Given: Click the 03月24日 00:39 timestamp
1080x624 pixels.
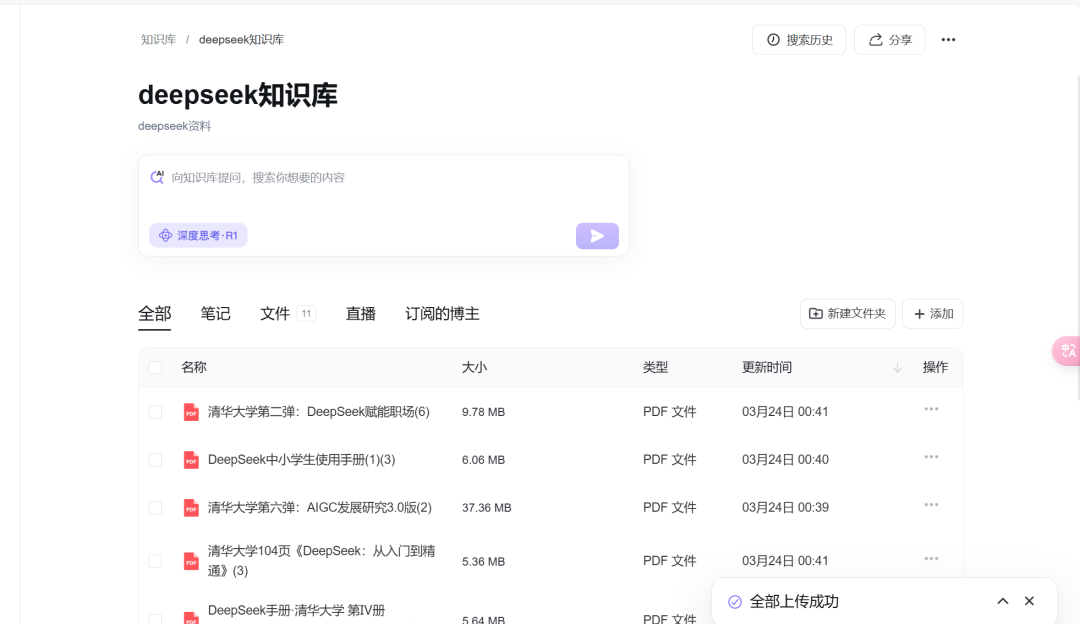Looking at the screenshot, I should point(785,508).
